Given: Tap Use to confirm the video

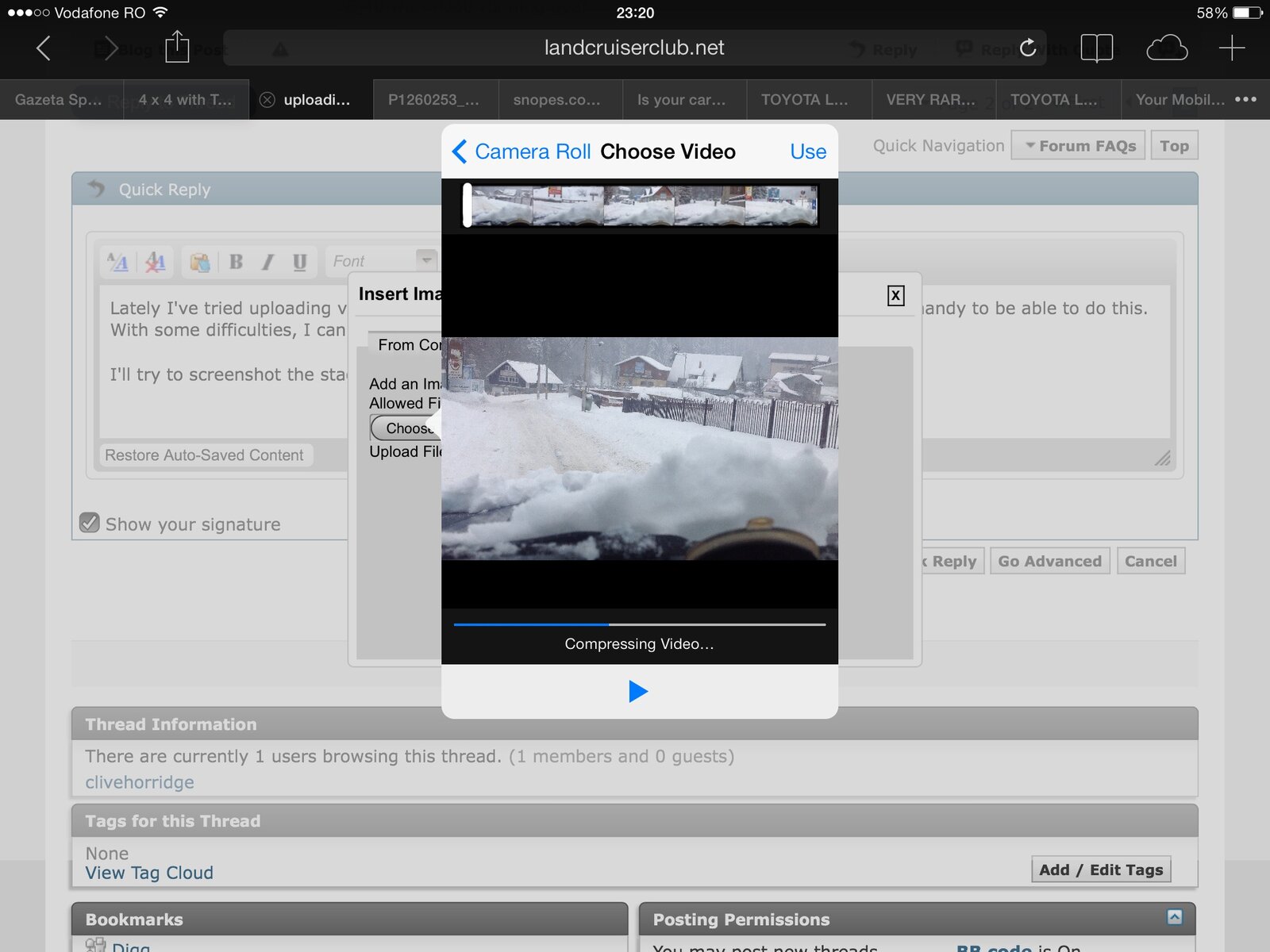Looking at the screenshot, I should 808,152.
